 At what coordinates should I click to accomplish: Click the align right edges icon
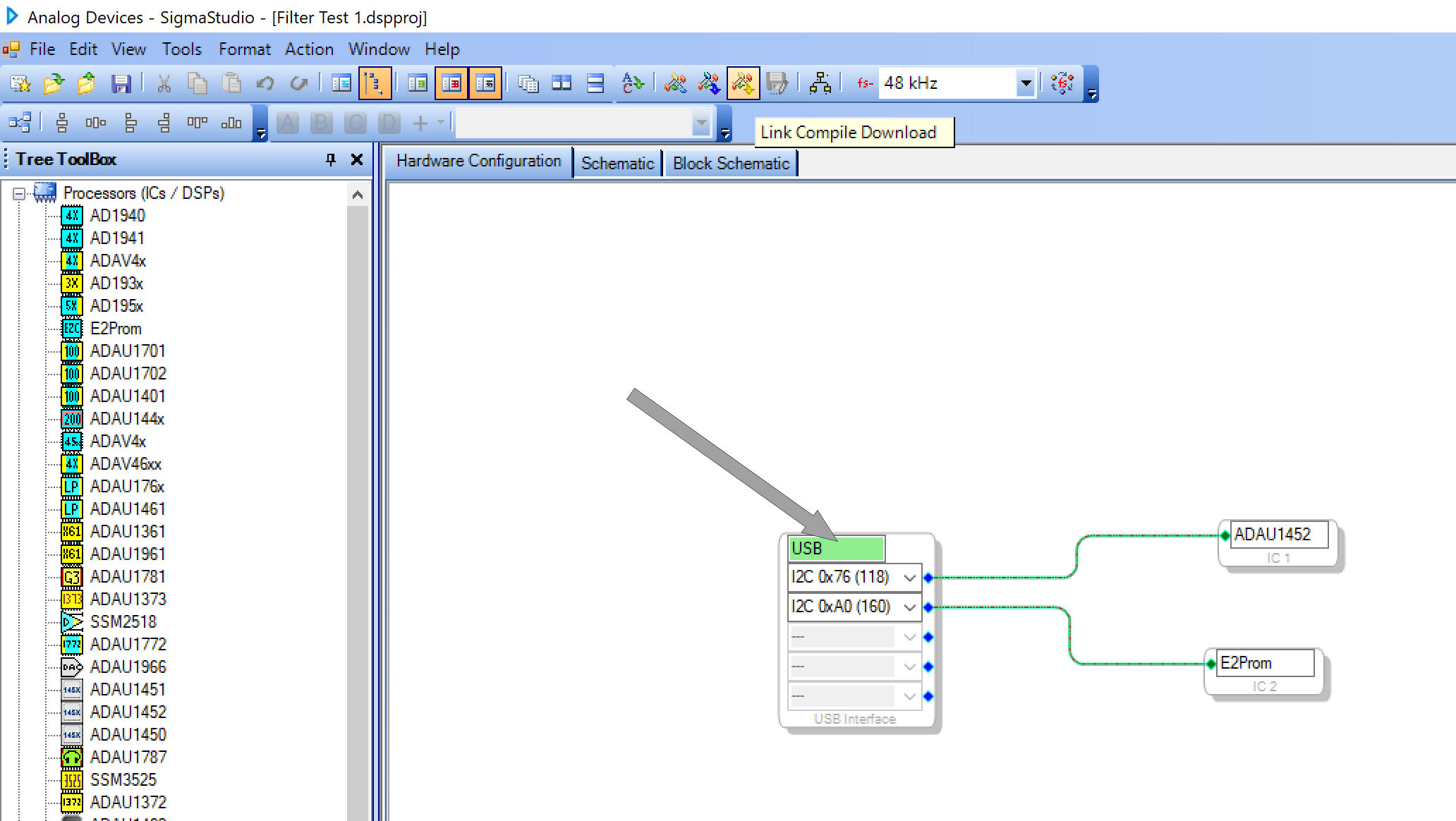tap(164, 123)
